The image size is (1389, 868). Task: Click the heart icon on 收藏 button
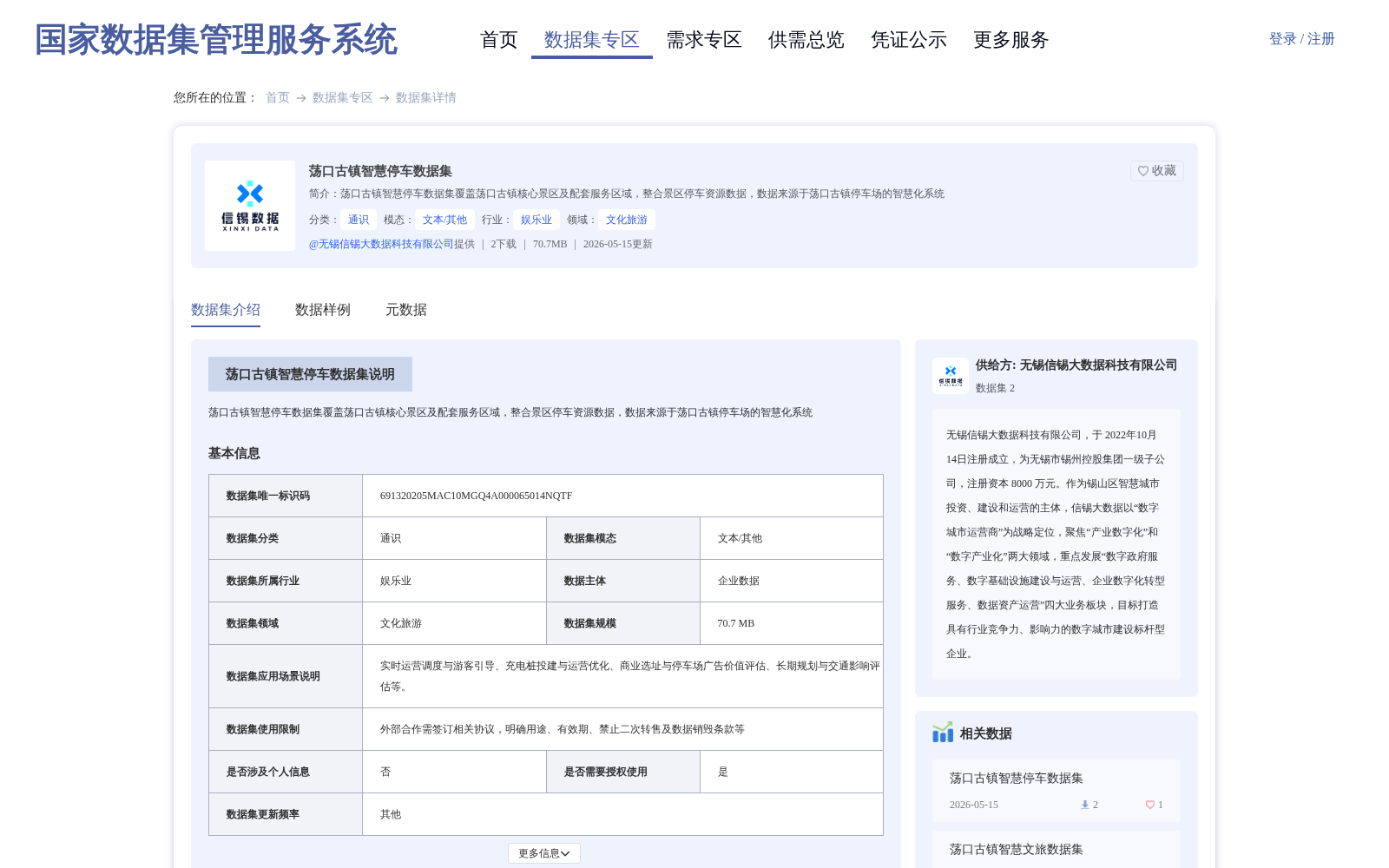tap(1143, 171)
